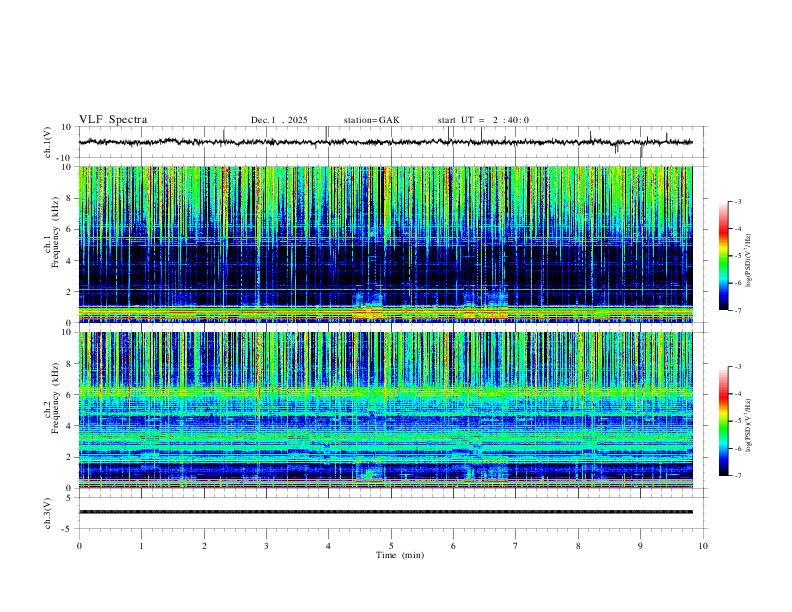Click time axis tick label "5"
The height and width of the screenshot is (612, 792).
[391, 546]
